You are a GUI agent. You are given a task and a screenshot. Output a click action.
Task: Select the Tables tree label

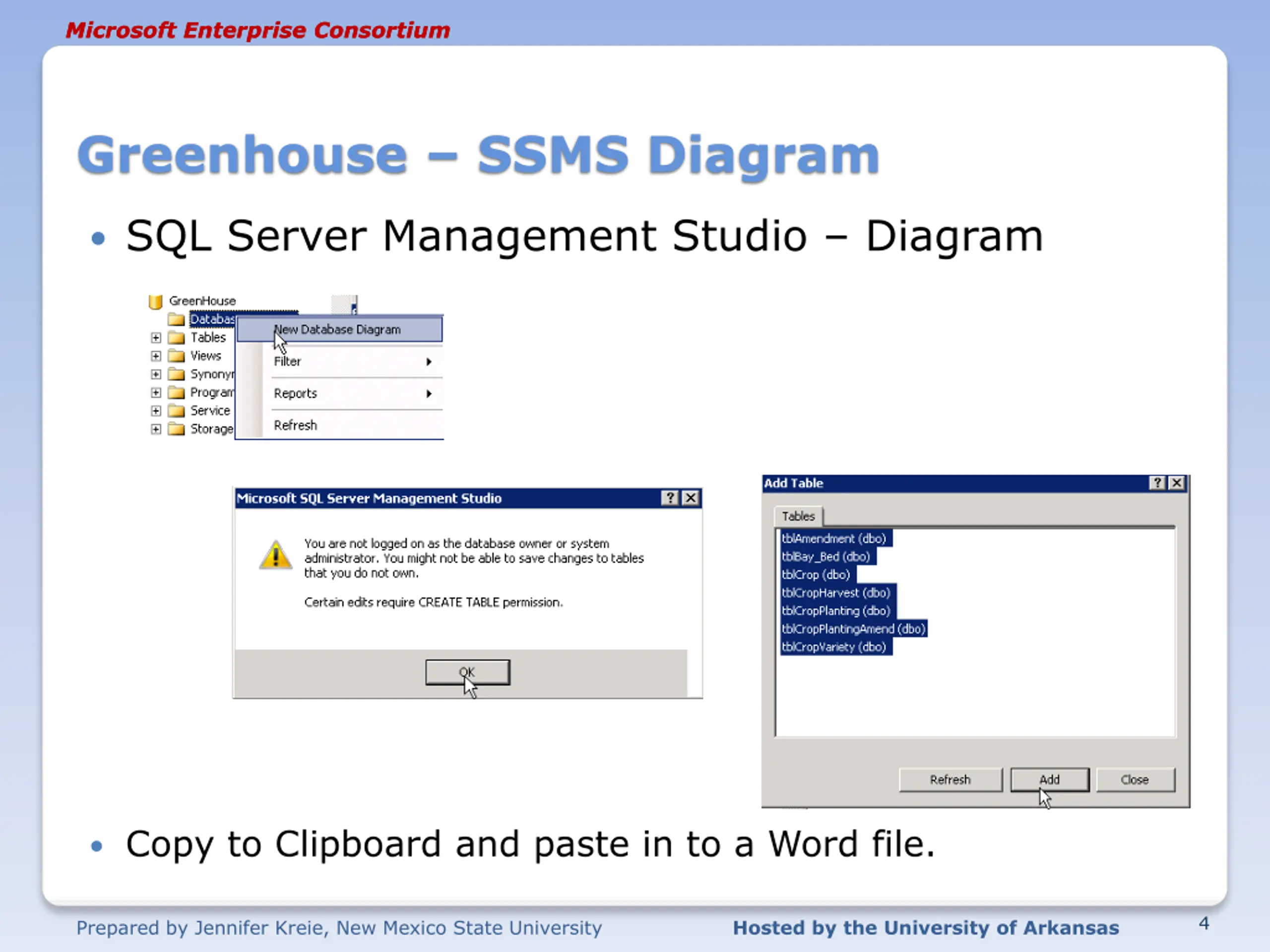tap(208, 338)
